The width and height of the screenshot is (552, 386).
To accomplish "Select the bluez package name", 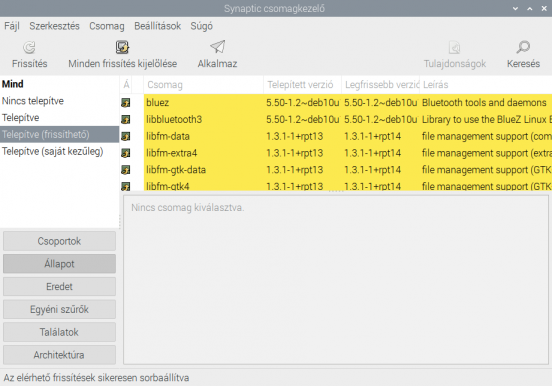I will pos(157,102).
